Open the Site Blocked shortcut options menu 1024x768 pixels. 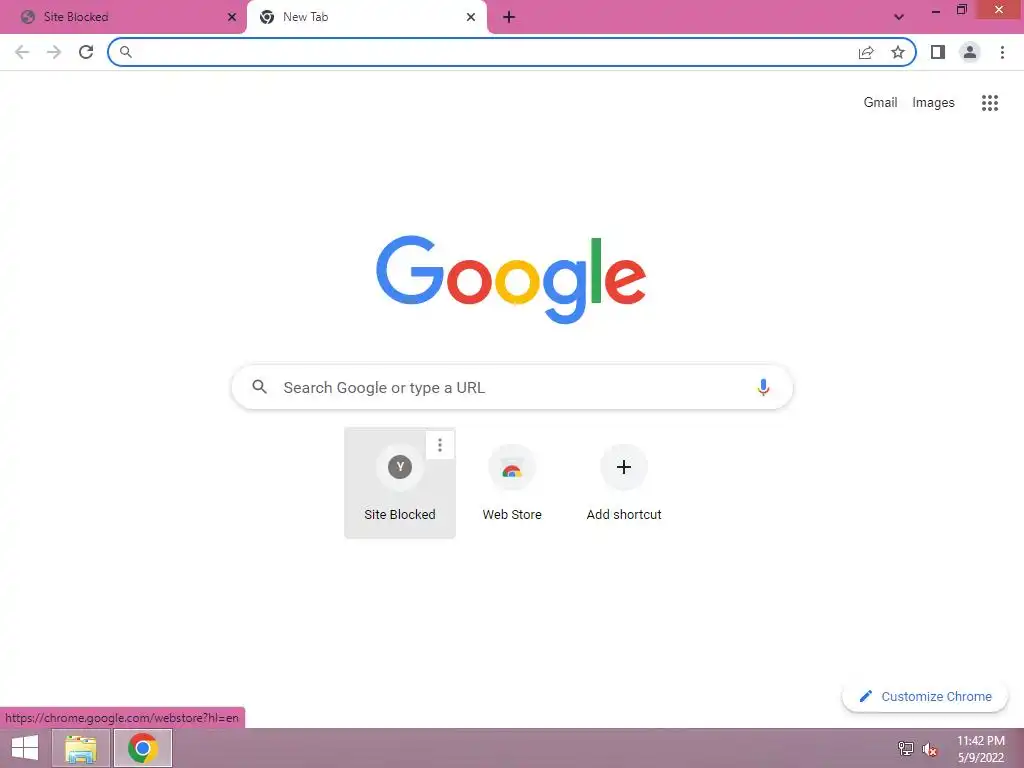(440, 445)
